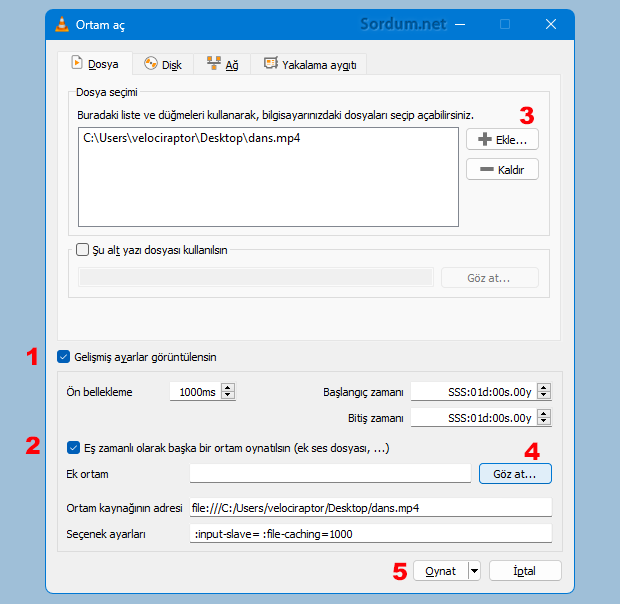Screen dimensions: 620x604
Task: Click the subtitle file path field
Action: tap(256, 277)
